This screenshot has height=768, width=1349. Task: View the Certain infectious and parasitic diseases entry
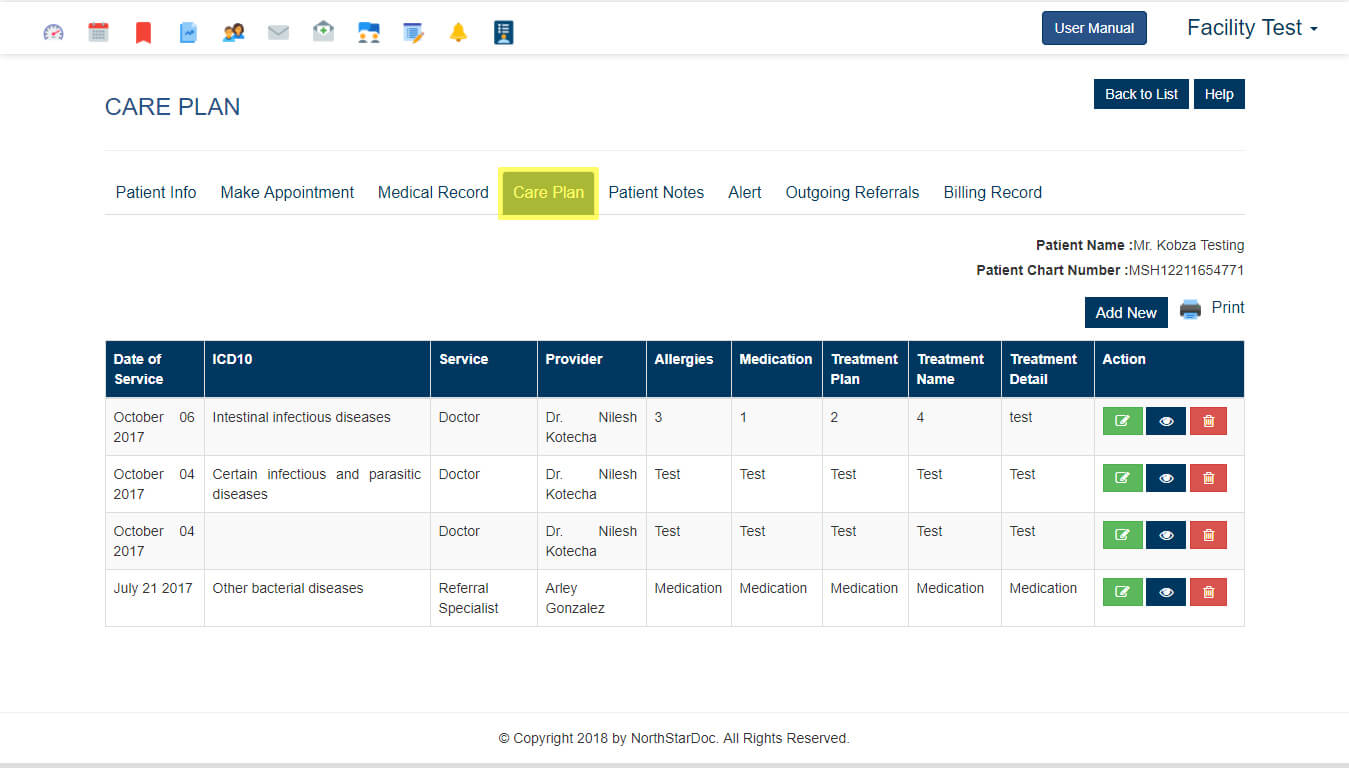[x=1165, y=478]
